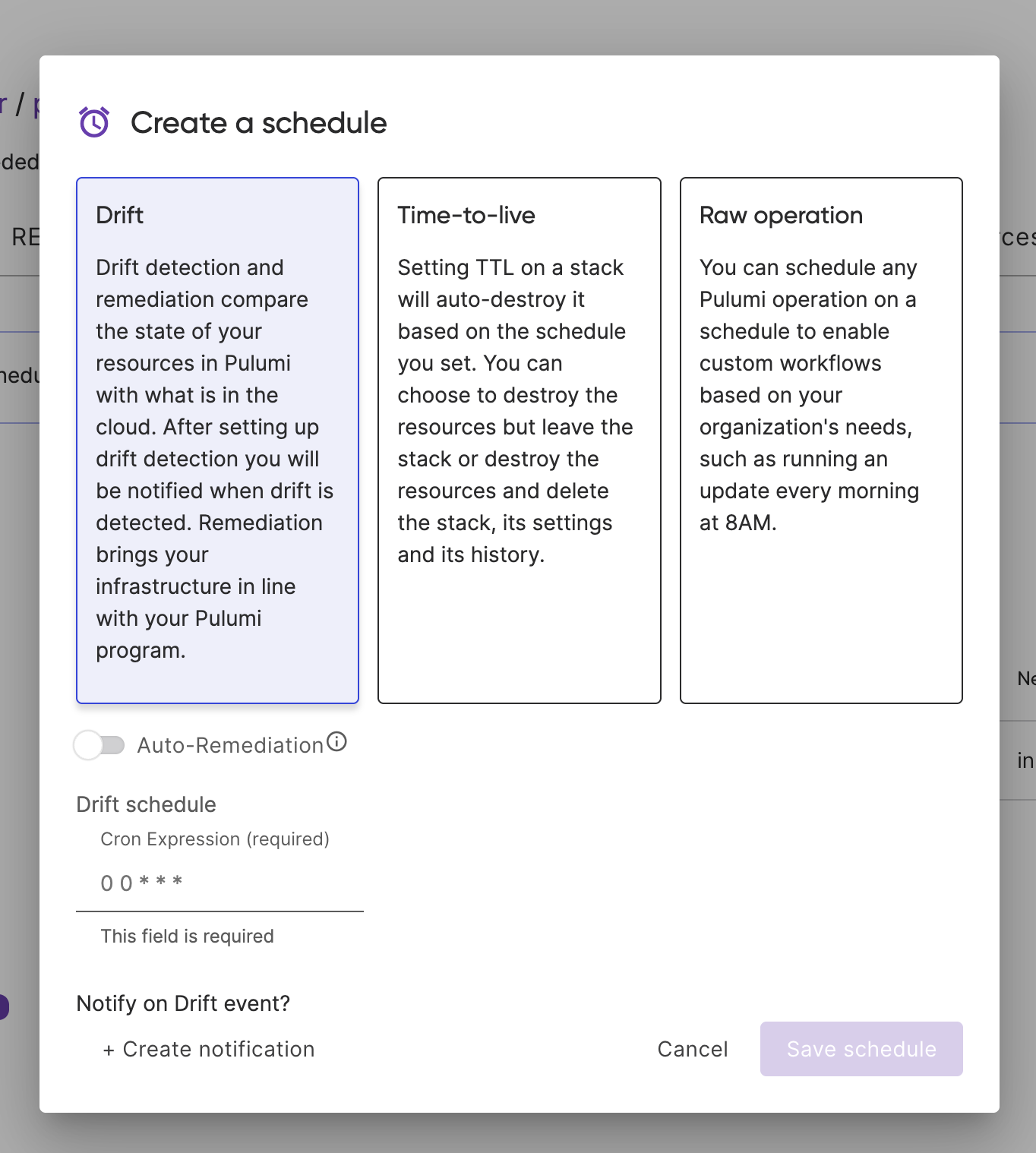Click the alarm clock schedule icon
Screen dimensions: 1036x1153
(94, 122)
